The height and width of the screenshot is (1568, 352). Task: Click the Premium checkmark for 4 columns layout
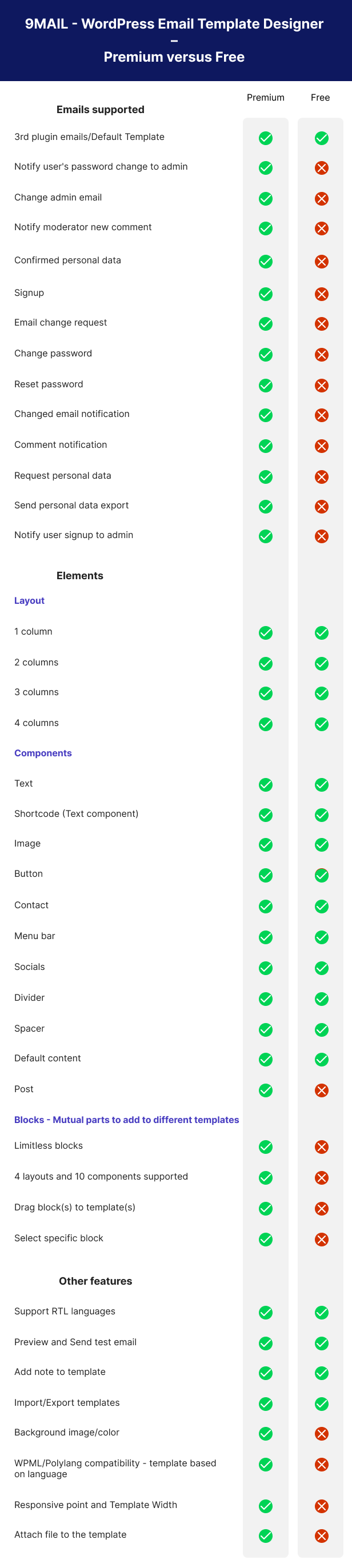[266, 724]
